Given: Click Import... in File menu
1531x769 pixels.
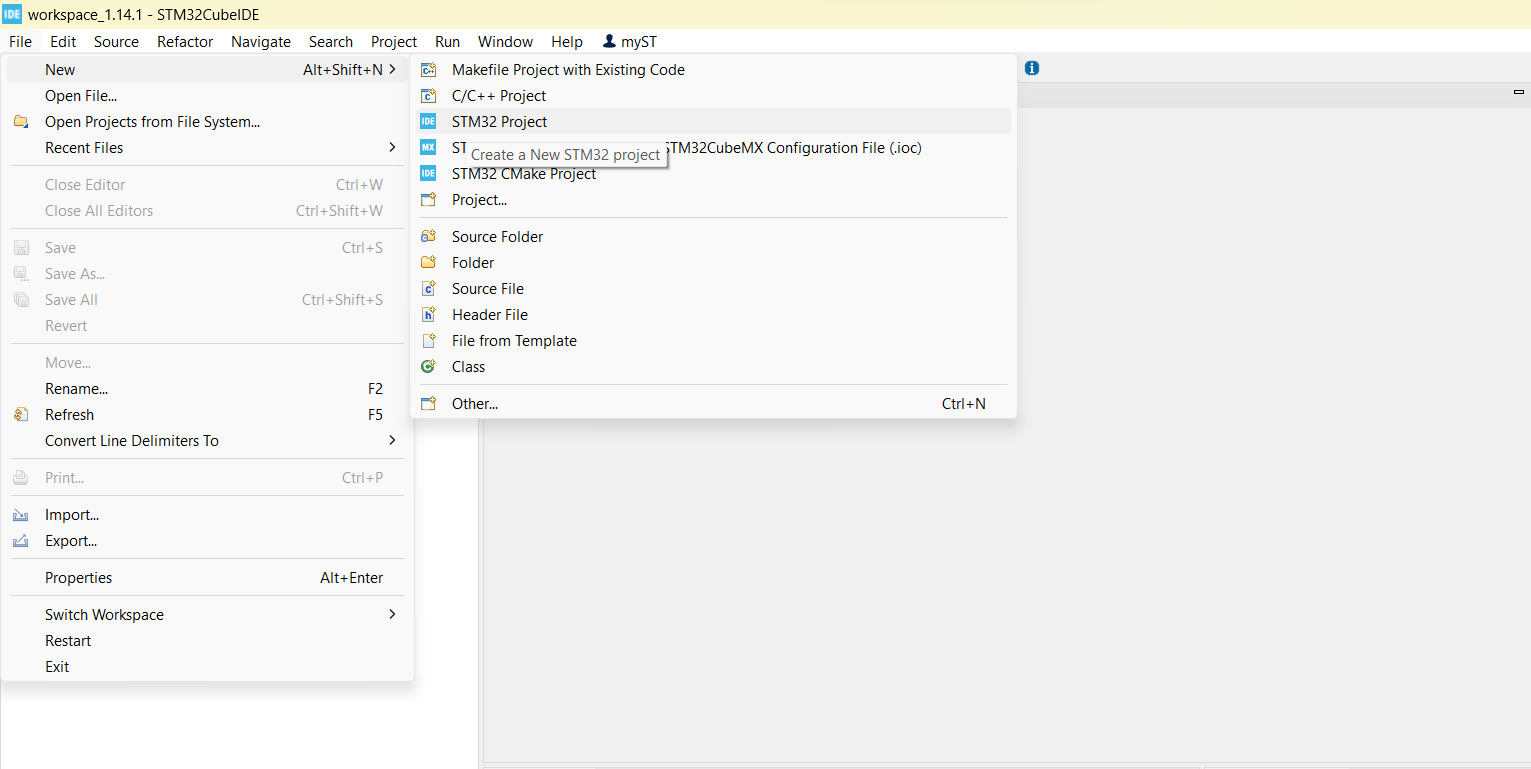Looking at the screenshot, I should point(207,515).
